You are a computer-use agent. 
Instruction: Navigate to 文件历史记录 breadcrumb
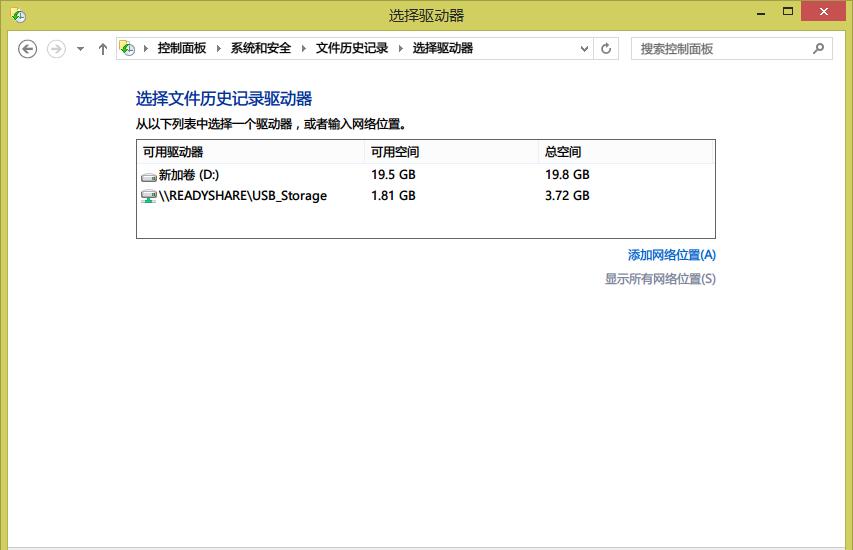tap(351, 48)
